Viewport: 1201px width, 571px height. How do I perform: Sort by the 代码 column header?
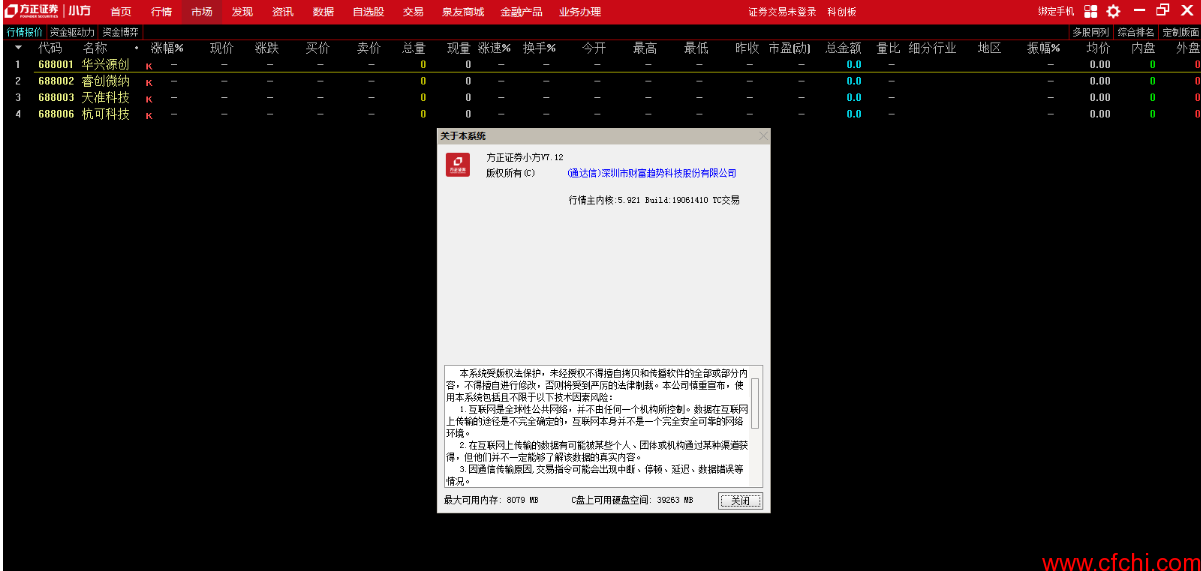pyautogui.click(x=50, y=48)
